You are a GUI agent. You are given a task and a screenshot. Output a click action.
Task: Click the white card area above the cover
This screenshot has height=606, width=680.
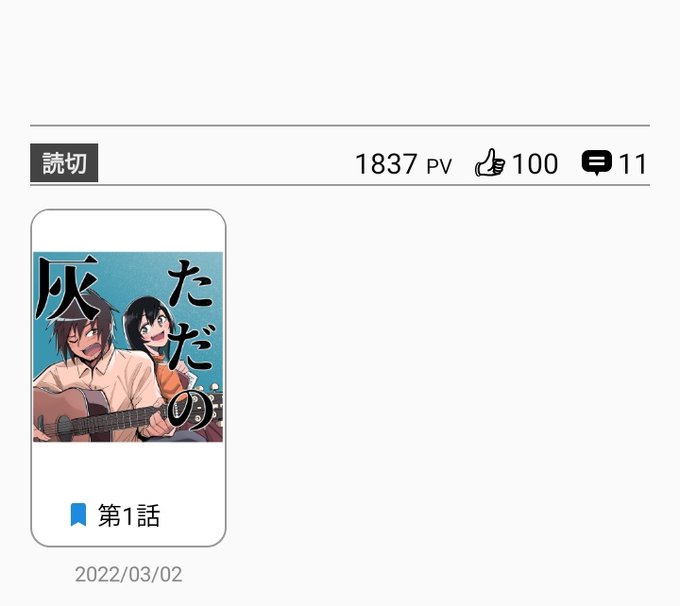tap(128, 232)
